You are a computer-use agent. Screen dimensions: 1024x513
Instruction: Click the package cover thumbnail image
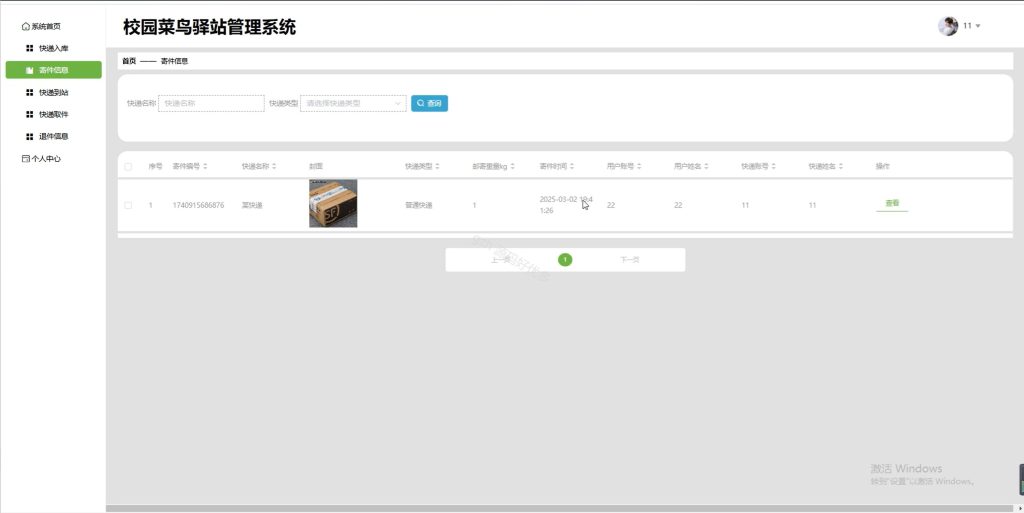333,204
